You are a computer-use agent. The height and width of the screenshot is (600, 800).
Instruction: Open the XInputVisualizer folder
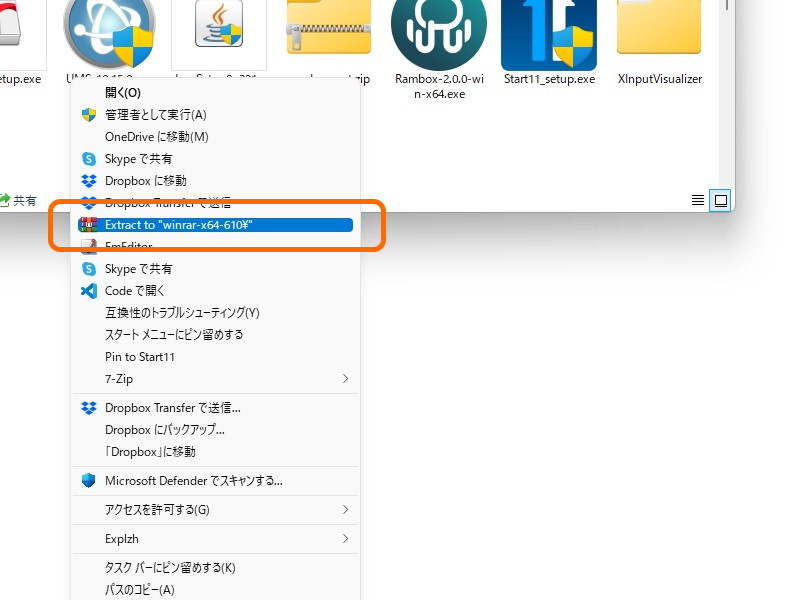click(658, 28)
